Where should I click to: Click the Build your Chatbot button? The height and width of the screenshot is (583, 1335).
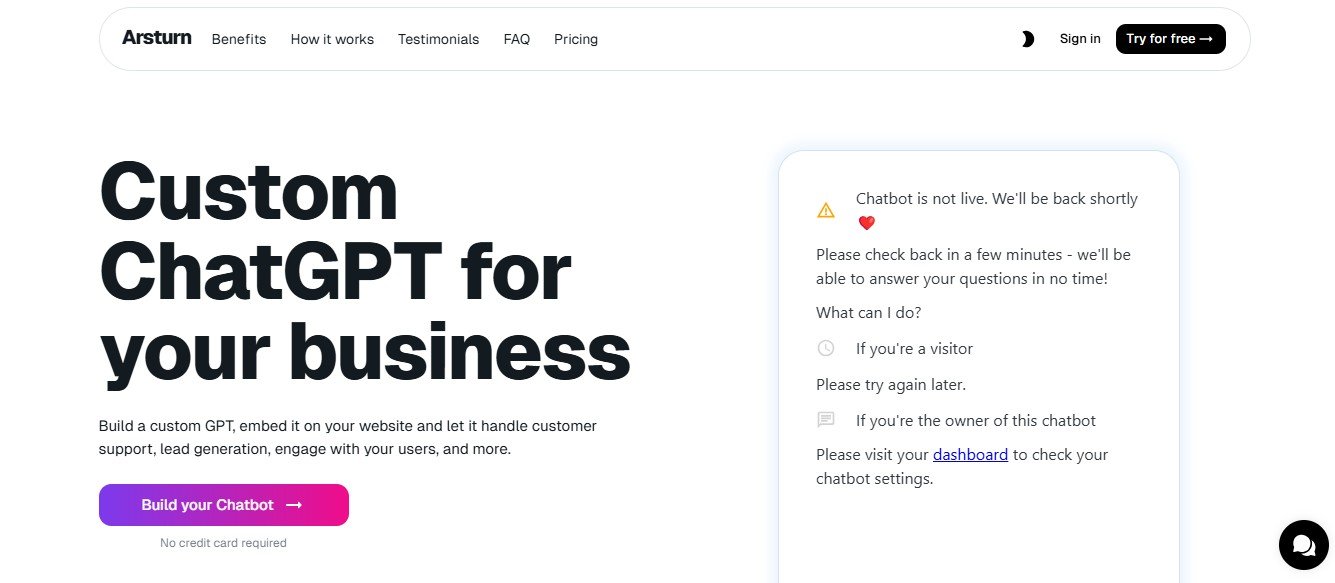pyautogui.click(x=223, y=505)
